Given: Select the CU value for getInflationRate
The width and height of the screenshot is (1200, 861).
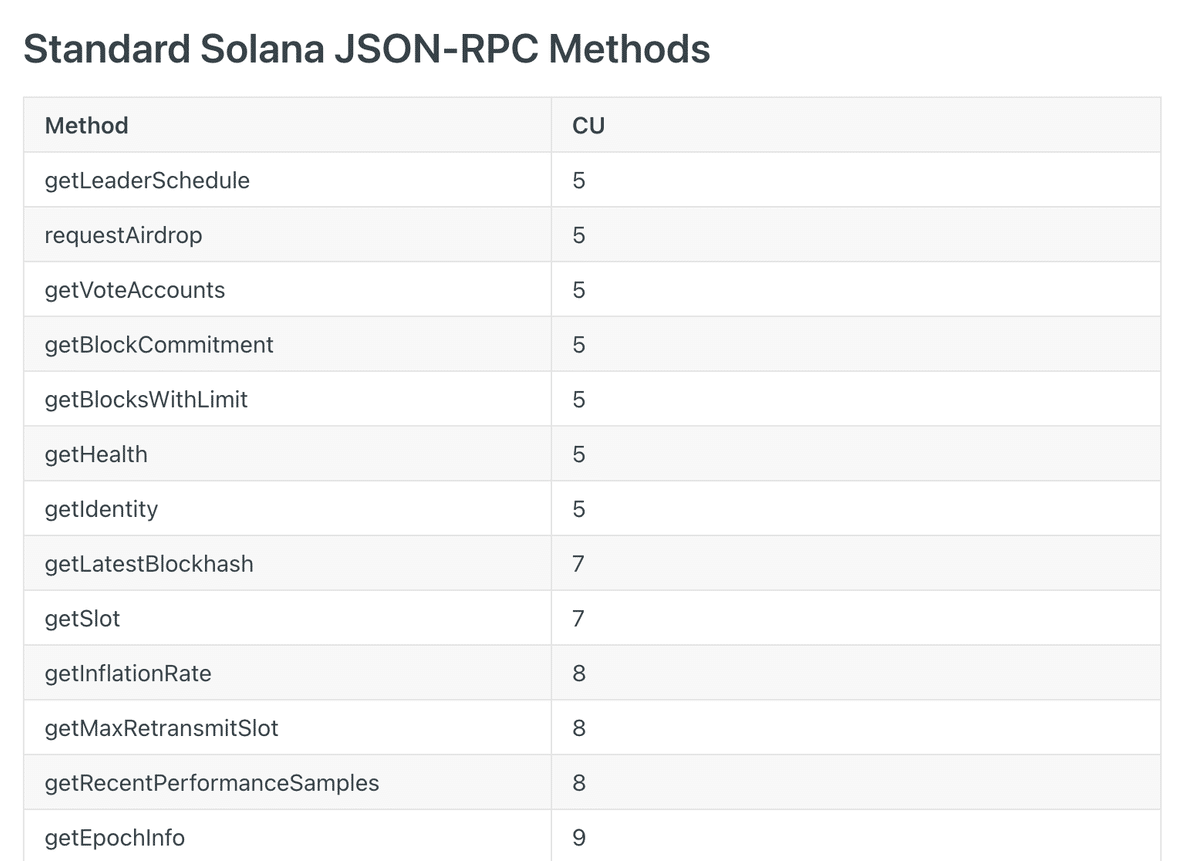Looking at the screenshot, I should [579, 673].
